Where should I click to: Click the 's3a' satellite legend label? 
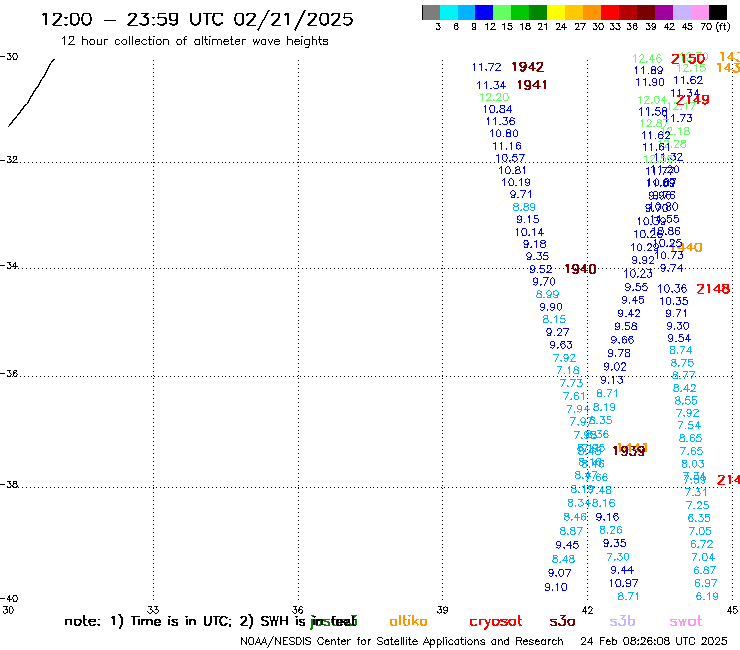[563, 621]
